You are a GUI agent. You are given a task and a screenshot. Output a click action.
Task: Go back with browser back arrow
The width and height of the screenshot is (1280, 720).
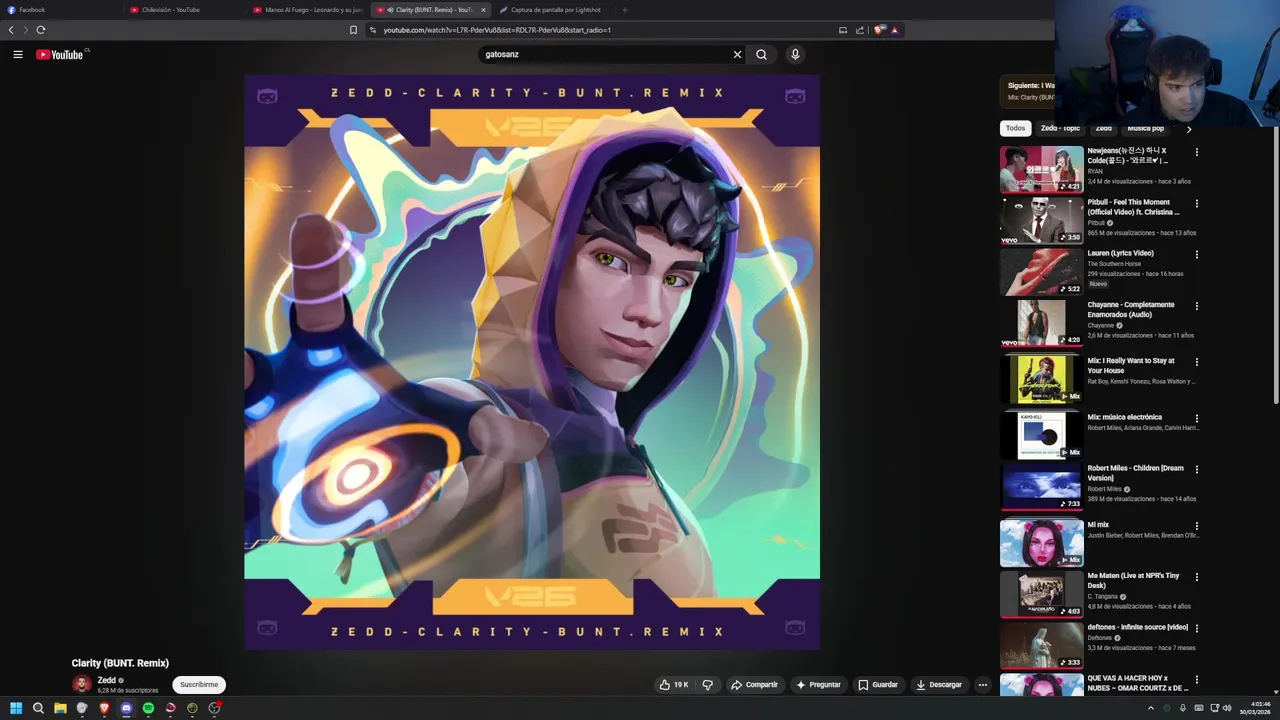[x=11, y=30]
